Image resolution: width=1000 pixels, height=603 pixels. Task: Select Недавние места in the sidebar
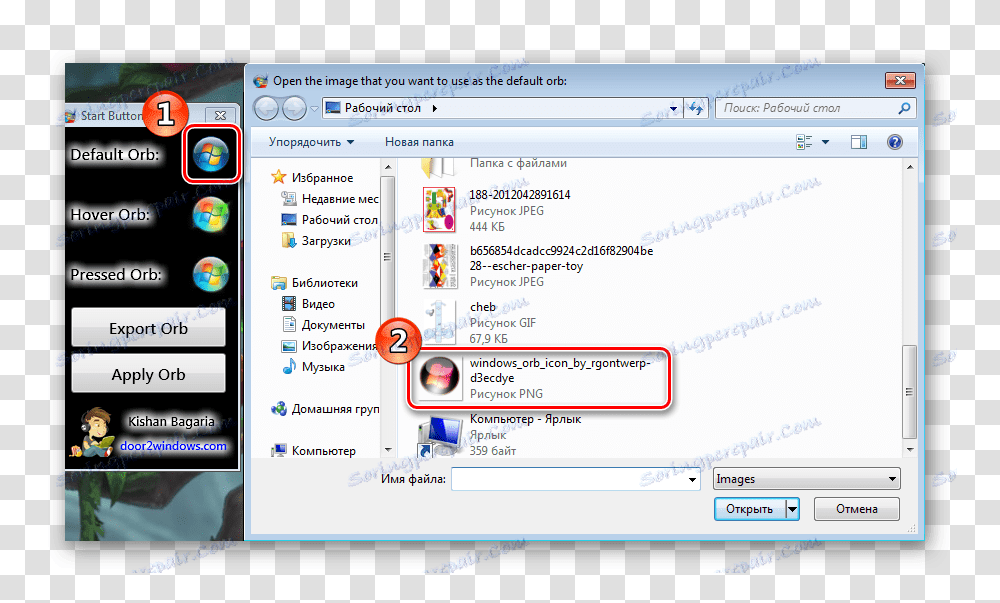pyautogui.click(x=340, y=199)
